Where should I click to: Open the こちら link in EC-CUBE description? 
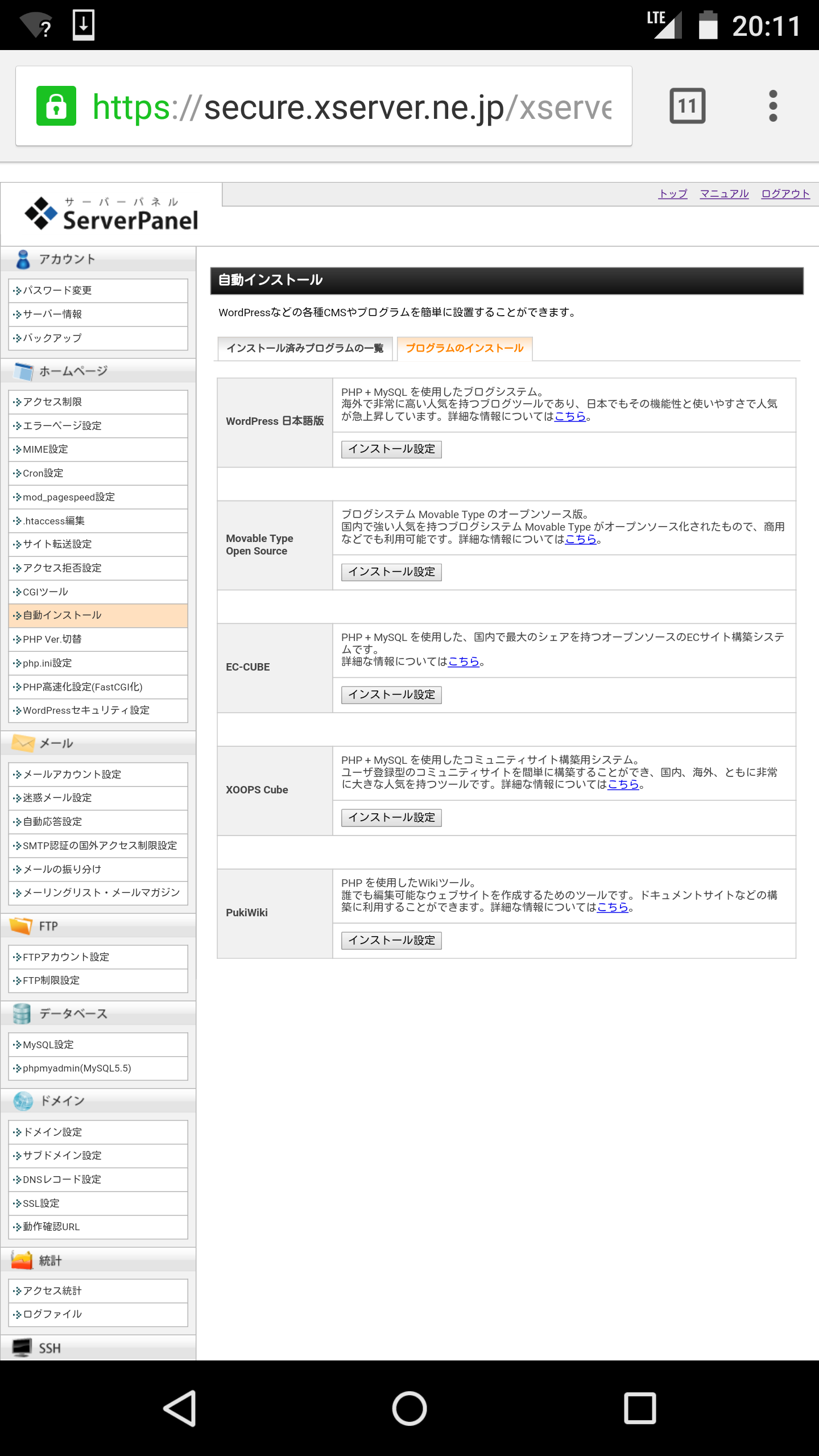[x=464, y=661]
